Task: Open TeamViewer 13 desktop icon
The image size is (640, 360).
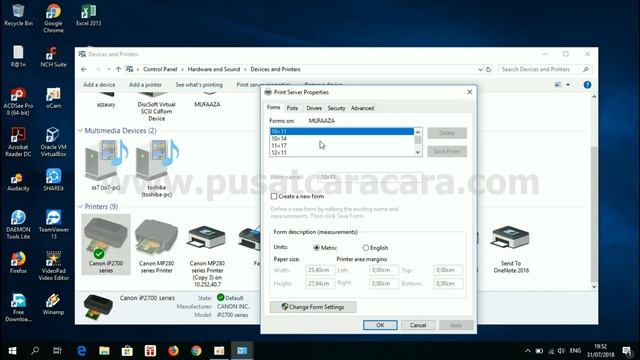Action: [x=53, y=224]
